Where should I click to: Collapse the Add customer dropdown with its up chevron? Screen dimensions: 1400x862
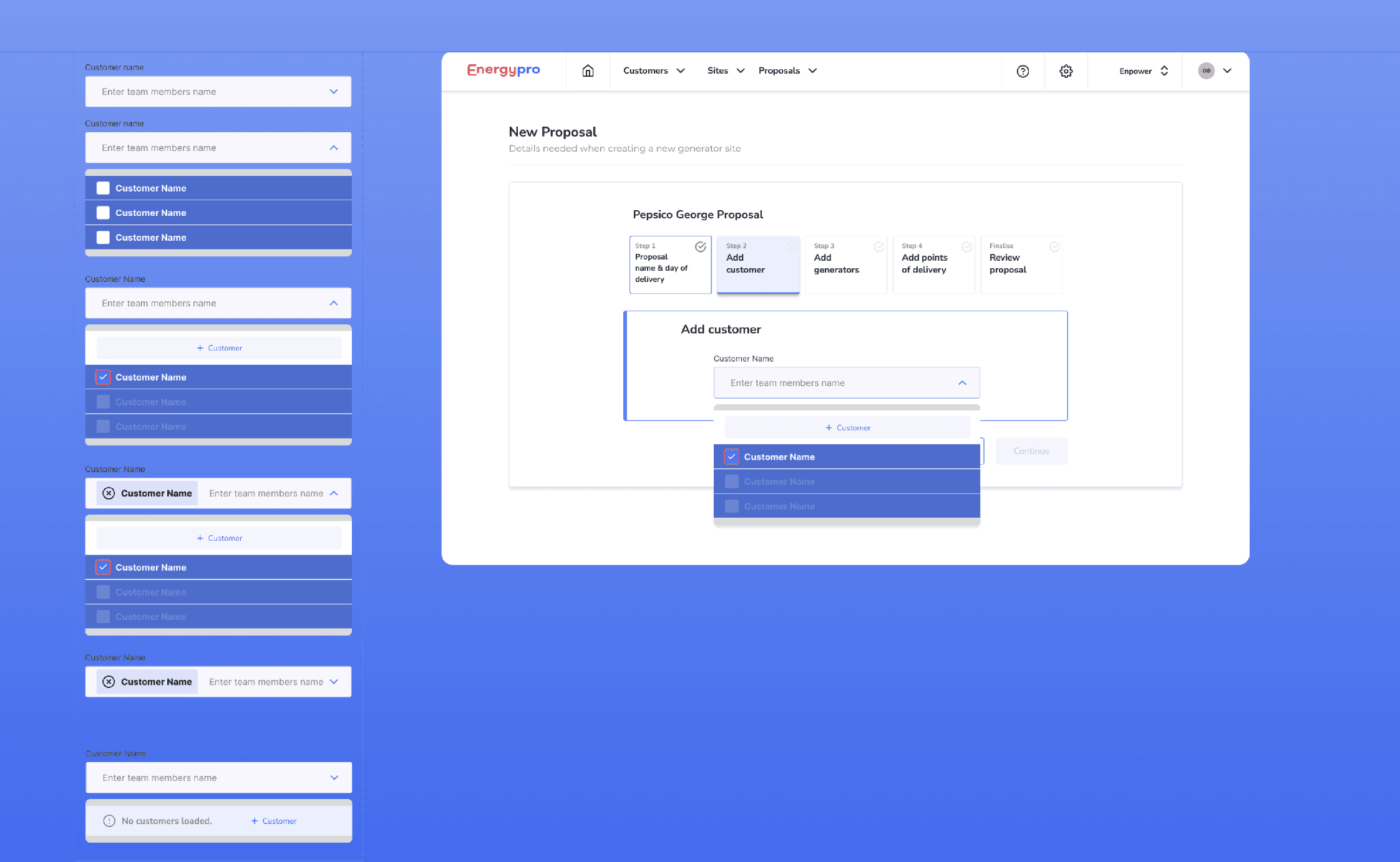tap(962, 383)
